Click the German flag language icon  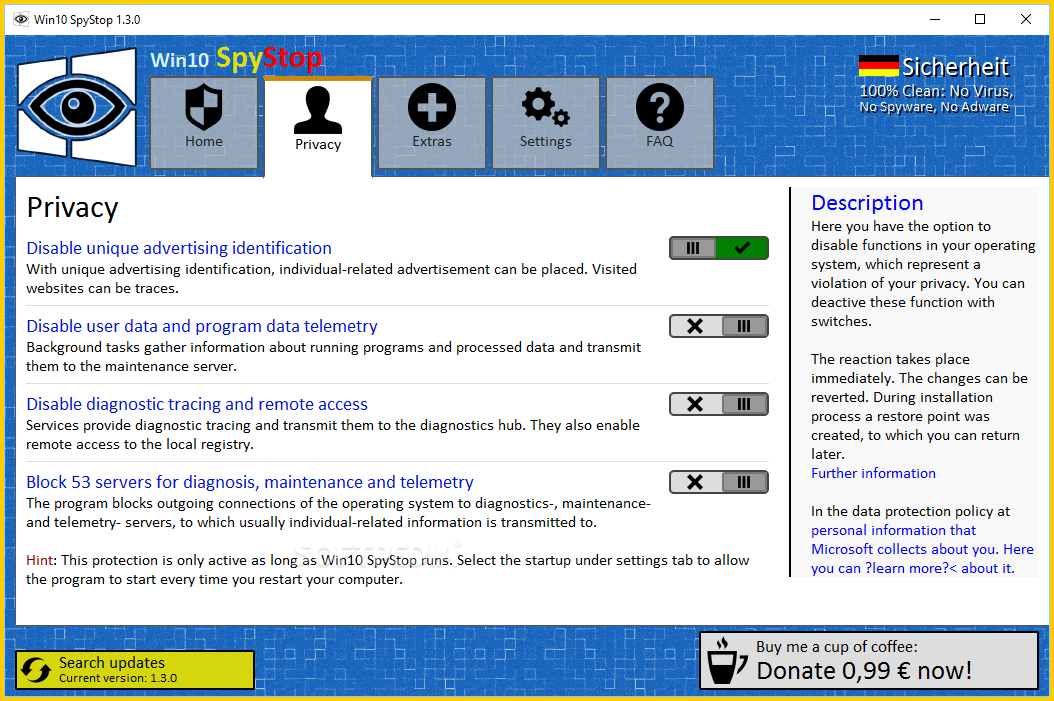tap(878, 66)
